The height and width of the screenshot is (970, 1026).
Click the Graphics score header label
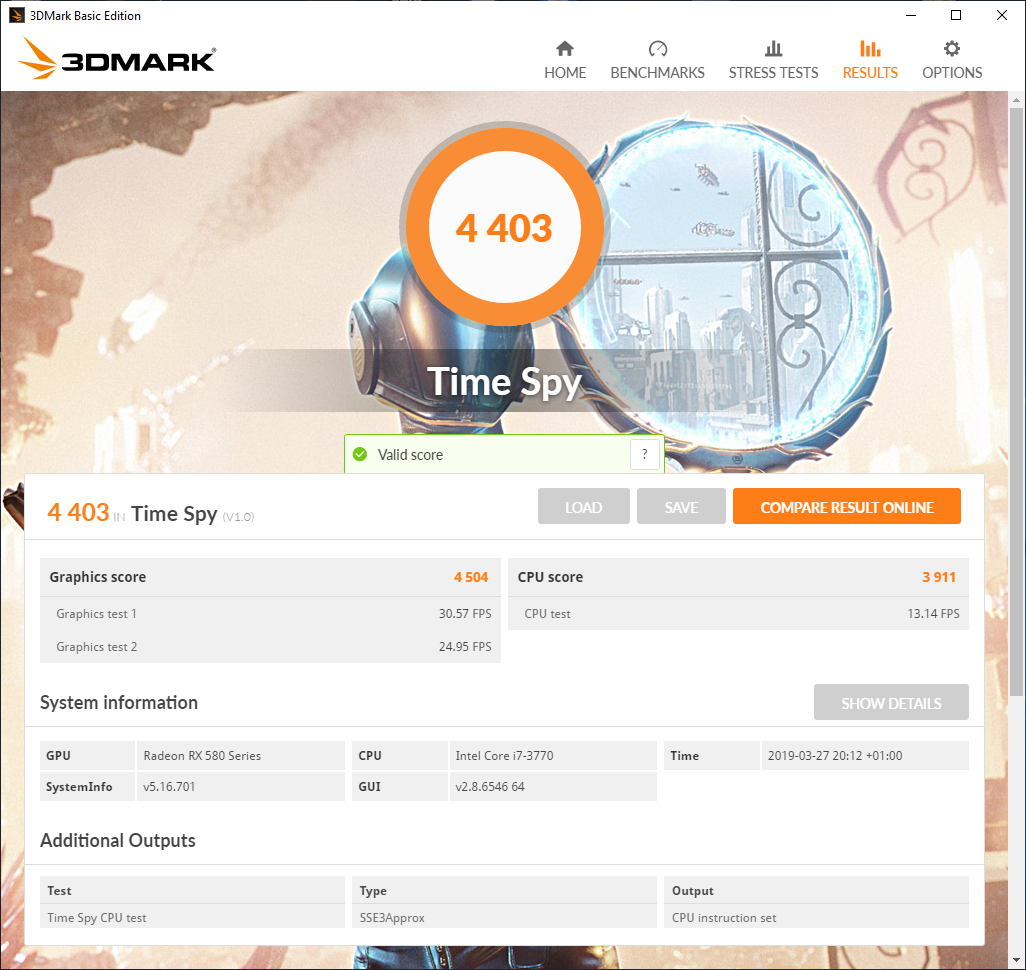97,577
